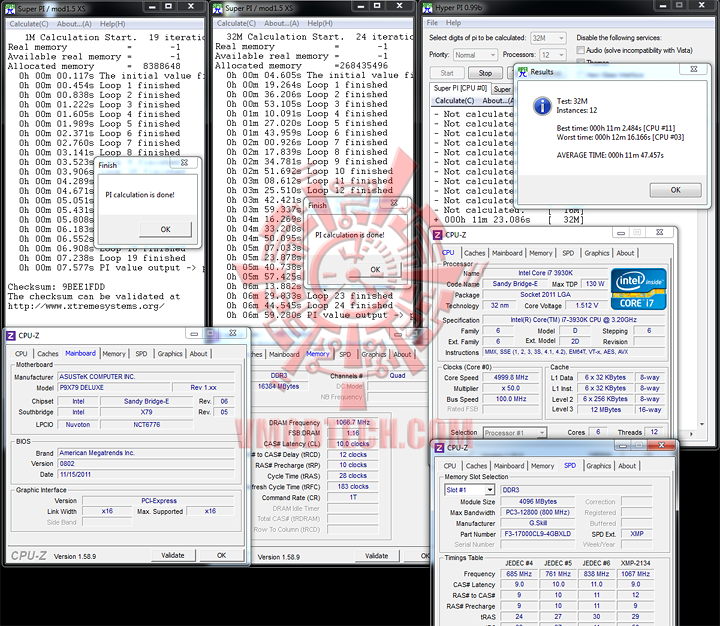Click OK in the 32M PI calculation done dialog

375,270
